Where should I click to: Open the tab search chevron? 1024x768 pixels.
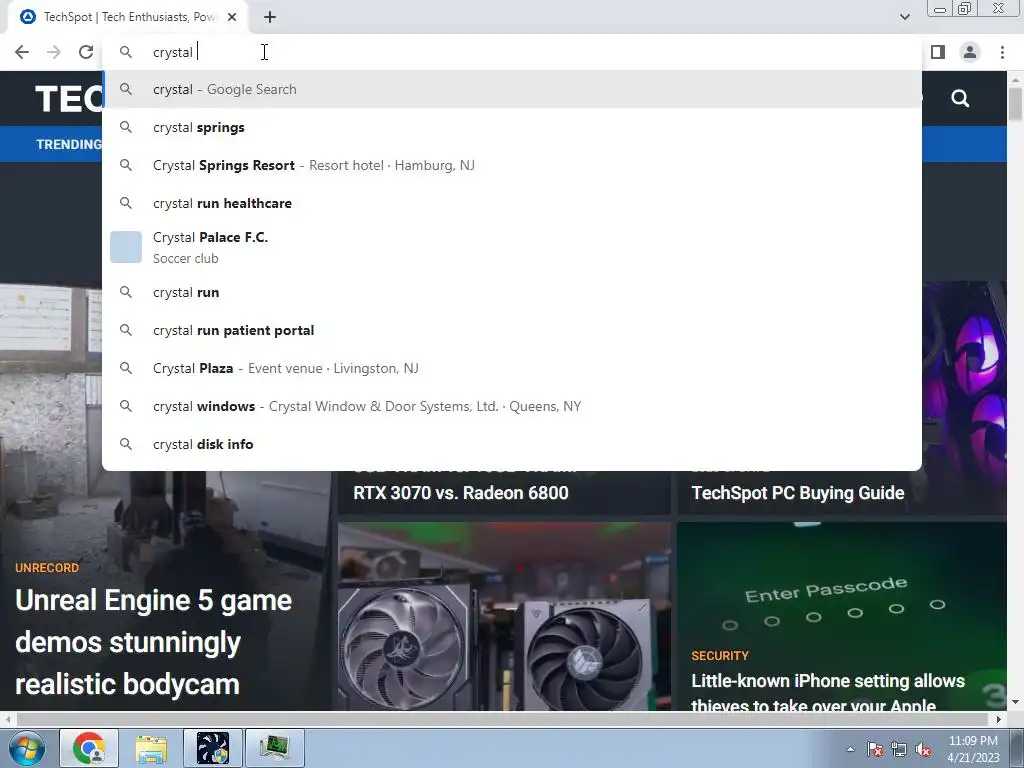pyautogui.click(x=904, y=17)
